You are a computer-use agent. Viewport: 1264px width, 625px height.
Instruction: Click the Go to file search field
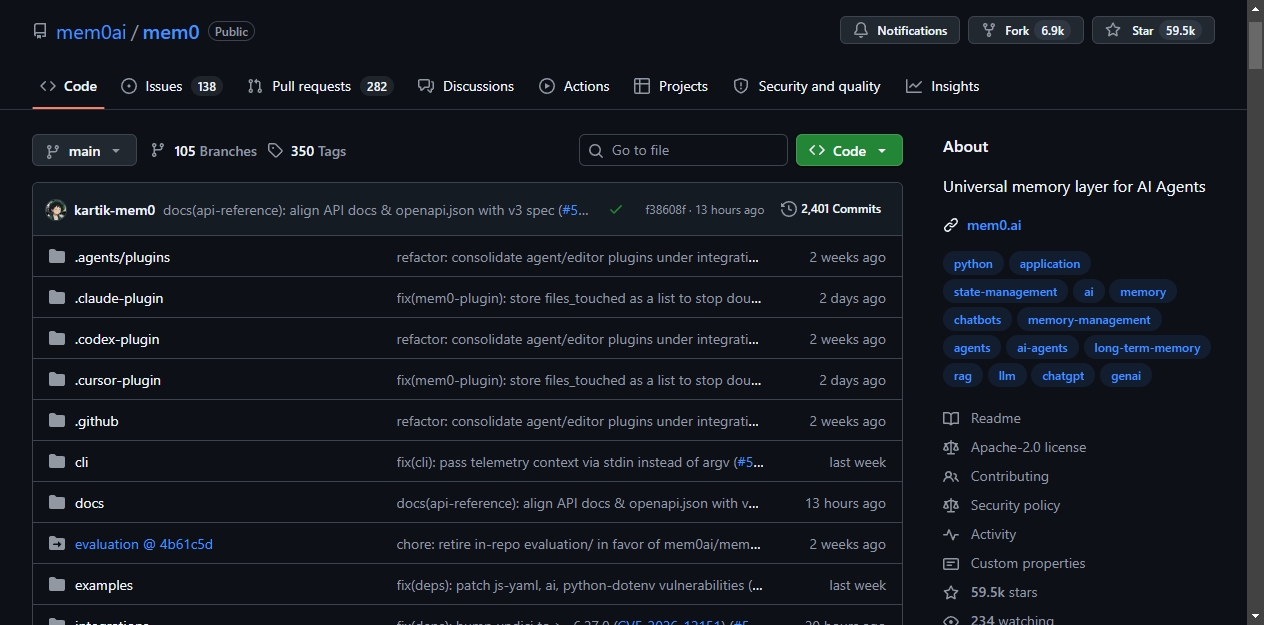click(x=683, y=150)
